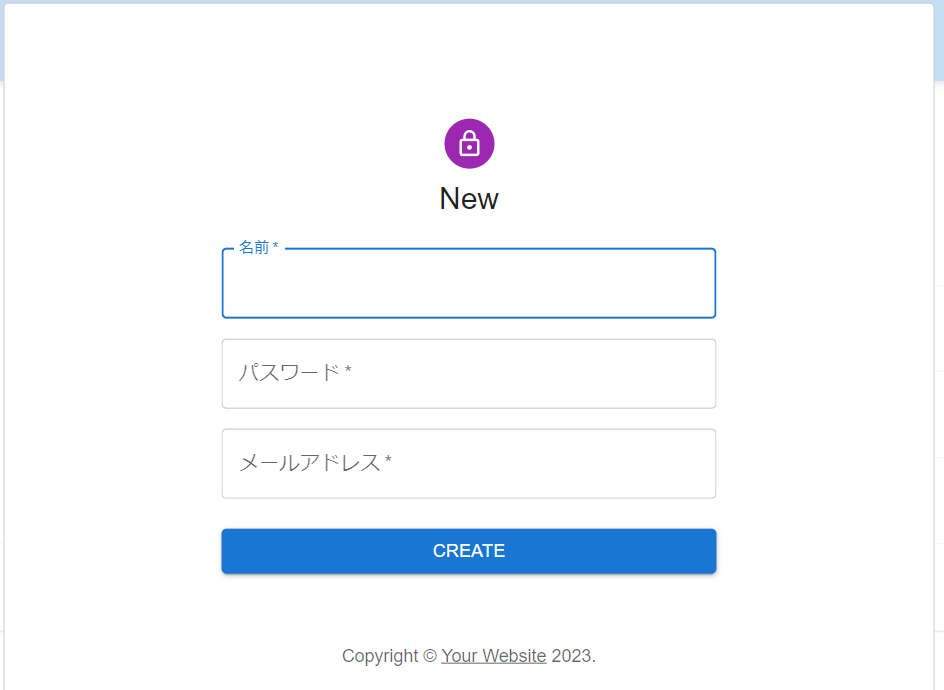Open the Your Website link
944x690 pixels.
(494, 655)
